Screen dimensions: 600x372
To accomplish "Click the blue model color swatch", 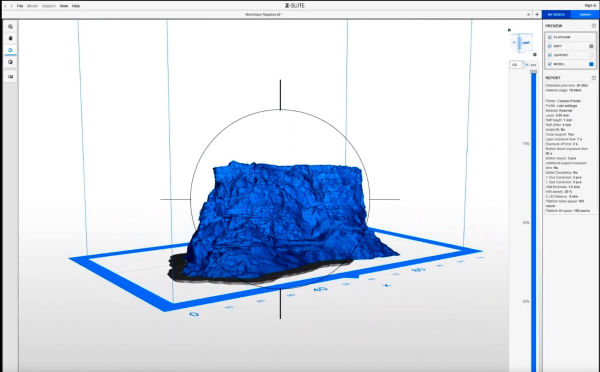I will [x=591, y=64].
